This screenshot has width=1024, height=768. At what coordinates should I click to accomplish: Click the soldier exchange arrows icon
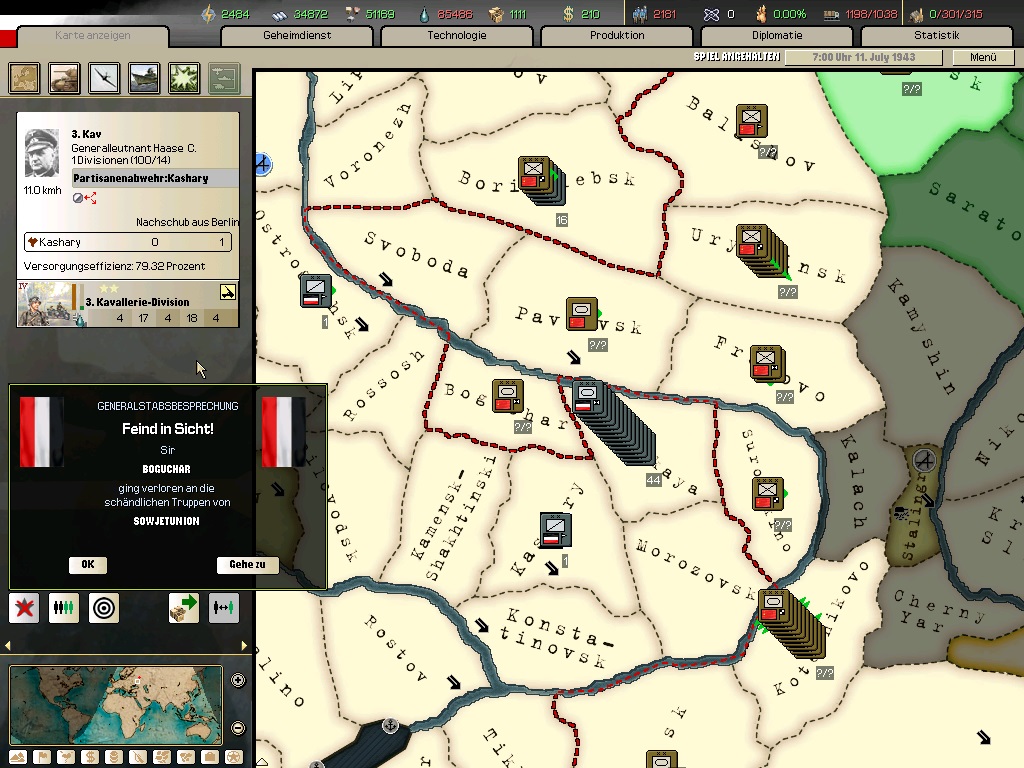(x=223, y=608)
